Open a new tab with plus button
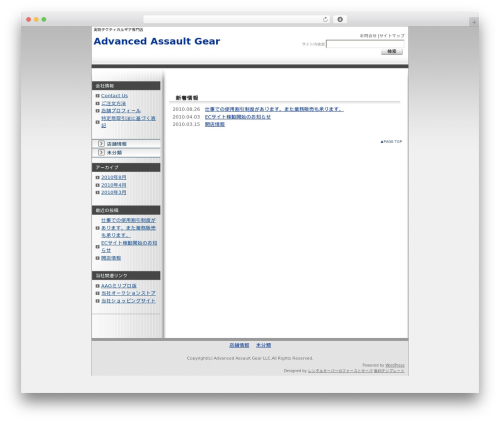The height and width of the screenshot is (423, 500). click(474, 22)
